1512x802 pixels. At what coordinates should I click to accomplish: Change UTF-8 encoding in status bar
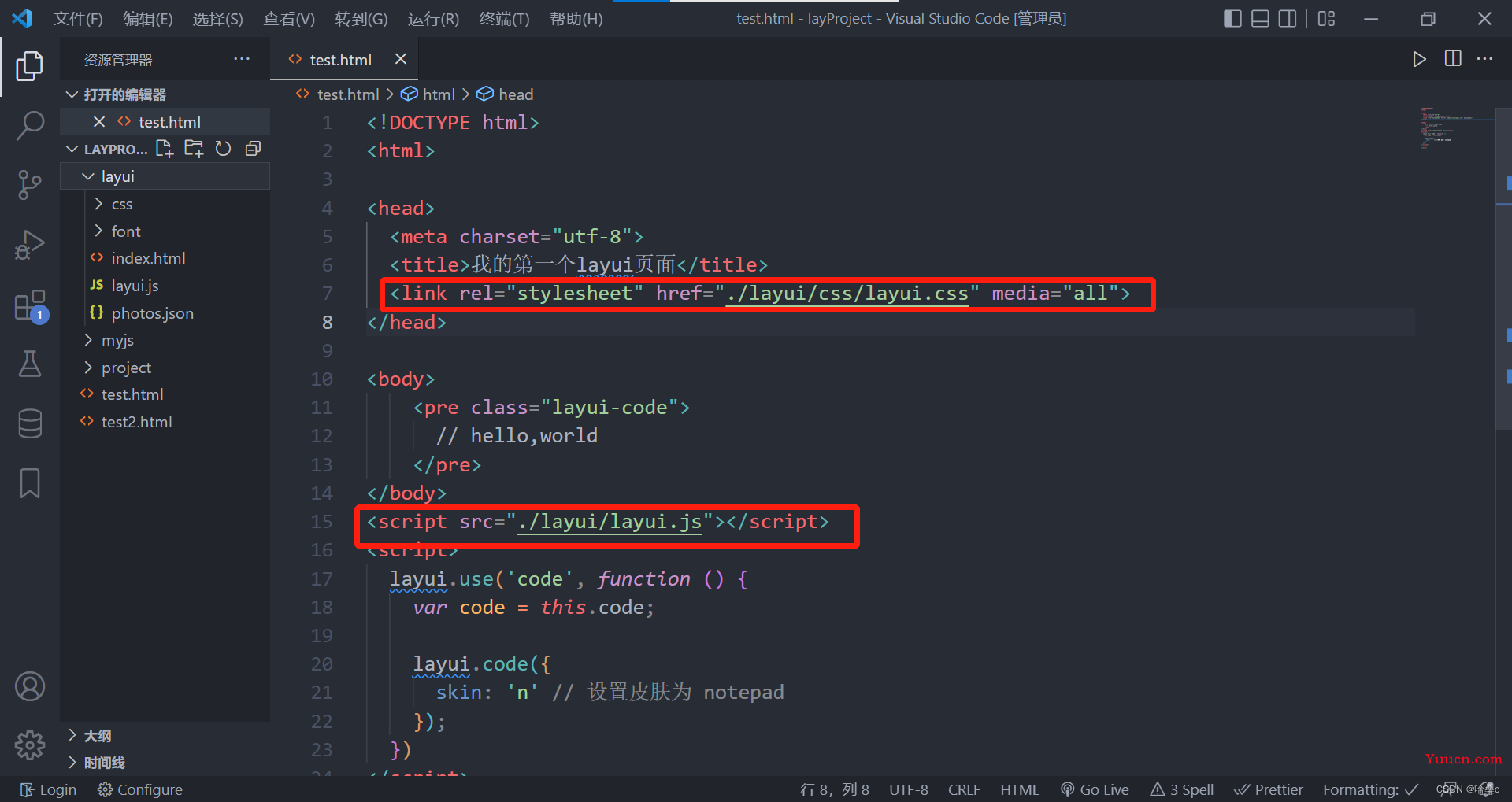(x=909, y=789)
